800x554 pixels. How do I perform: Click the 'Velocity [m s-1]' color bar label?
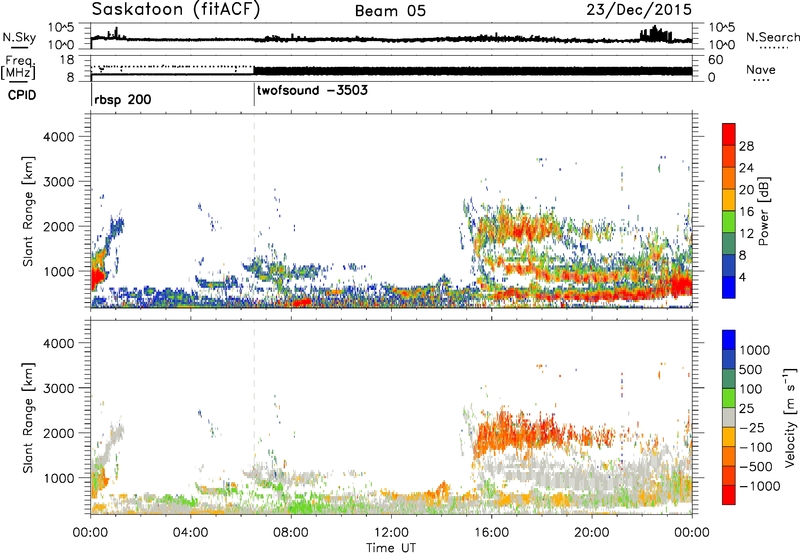[x=790, y=417]
